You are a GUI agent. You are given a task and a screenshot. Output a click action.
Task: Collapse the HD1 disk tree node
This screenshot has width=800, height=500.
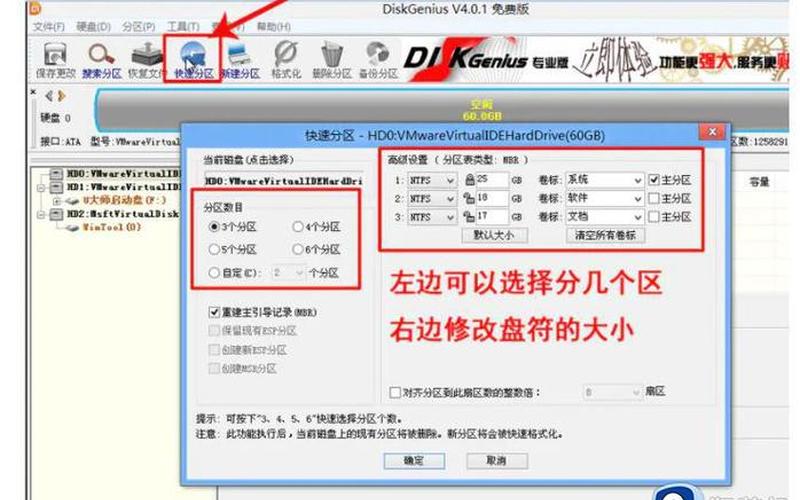pyautogui.click(x=42, y=187)
